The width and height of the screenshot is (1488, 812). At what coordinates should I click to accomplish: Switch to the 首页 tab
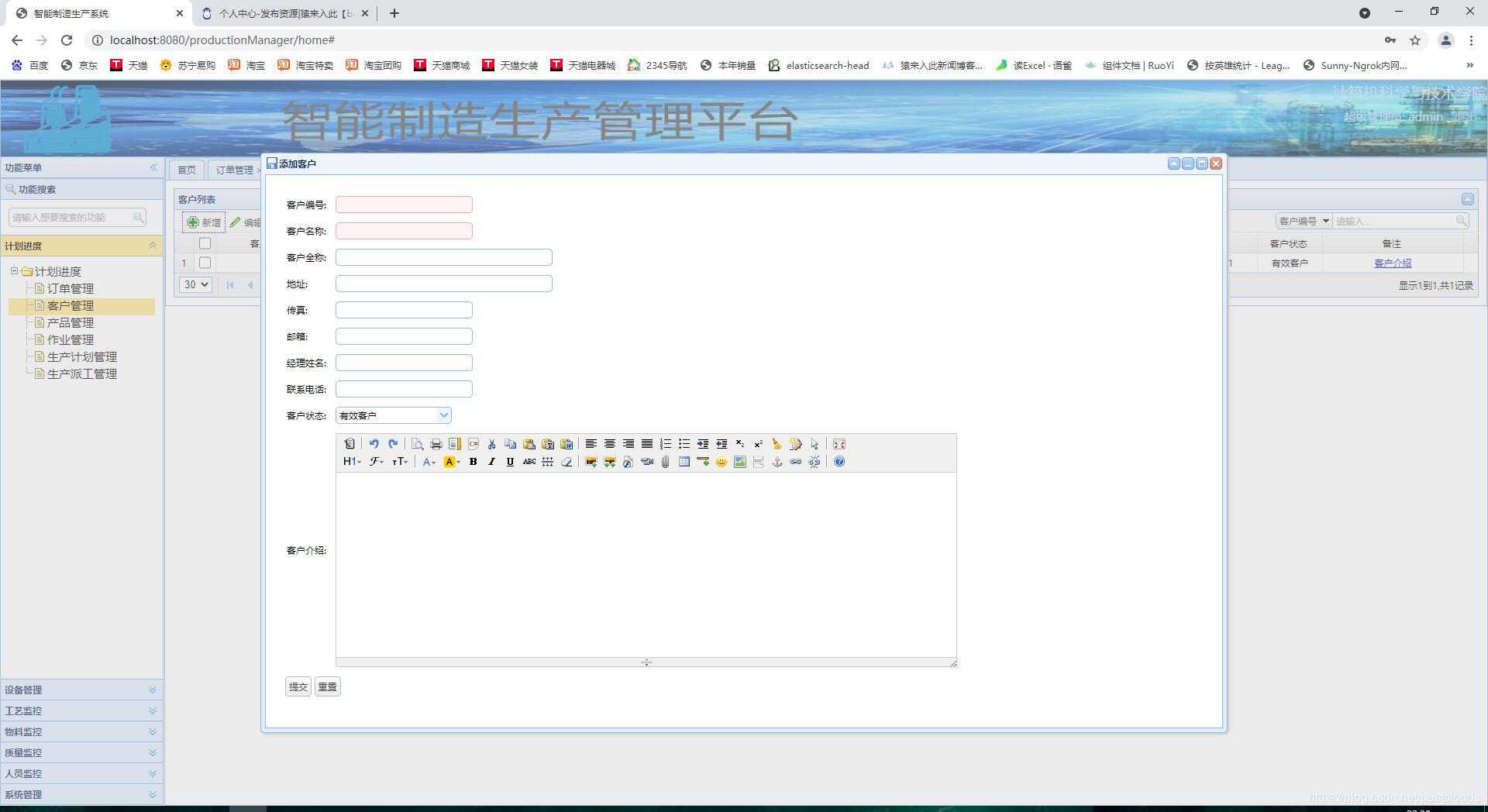pyautogui.click(x=186, y=170)
